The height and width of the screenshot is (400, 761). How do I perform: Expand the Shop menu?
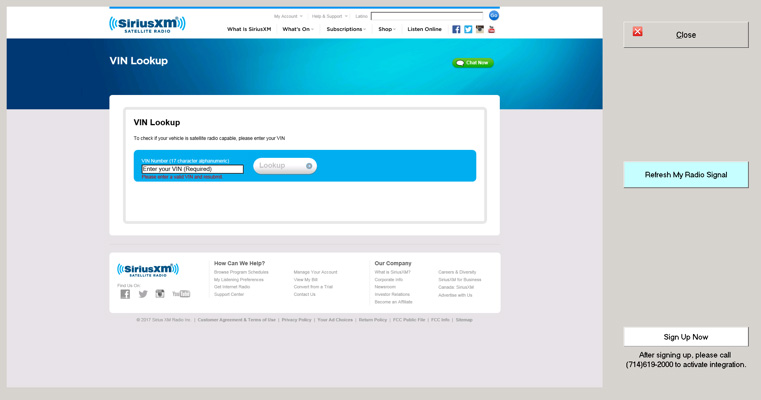[387, 29]
